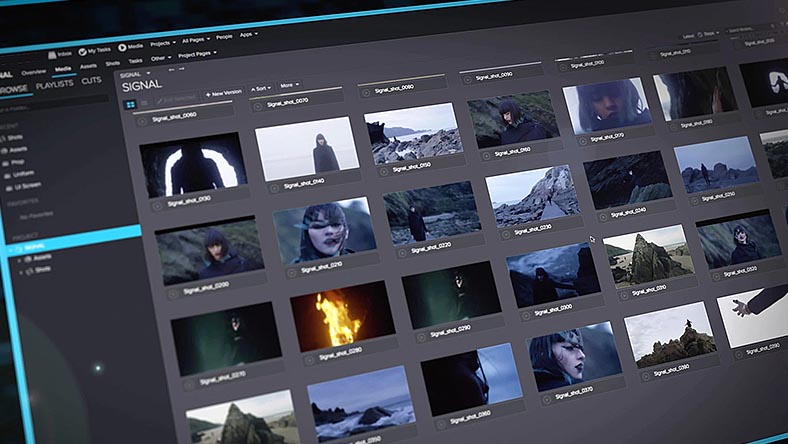Go to the Assets project tab
788x444 pixels.
click(88, 66)
